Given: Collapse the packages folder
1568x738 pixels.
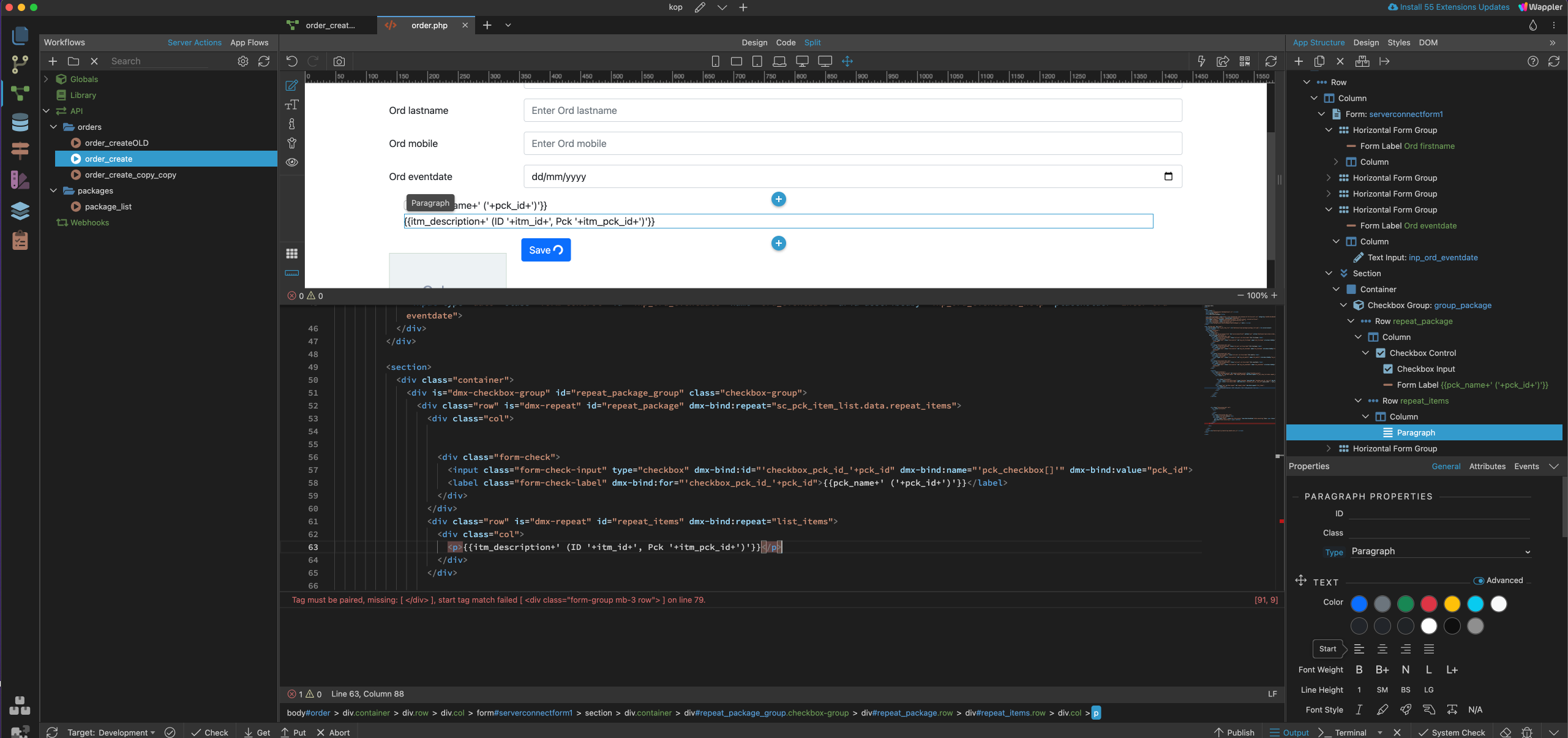Looking at the screenshot, I should coord(53,190).
